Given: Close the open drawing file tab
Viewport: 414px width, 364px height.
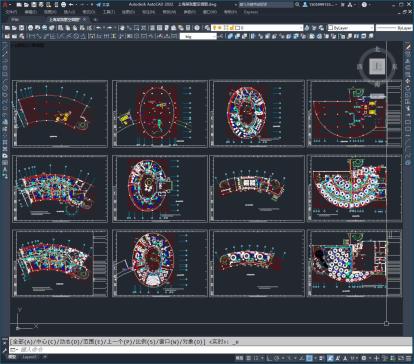Looking at the screenshot, I should [85, 20].
